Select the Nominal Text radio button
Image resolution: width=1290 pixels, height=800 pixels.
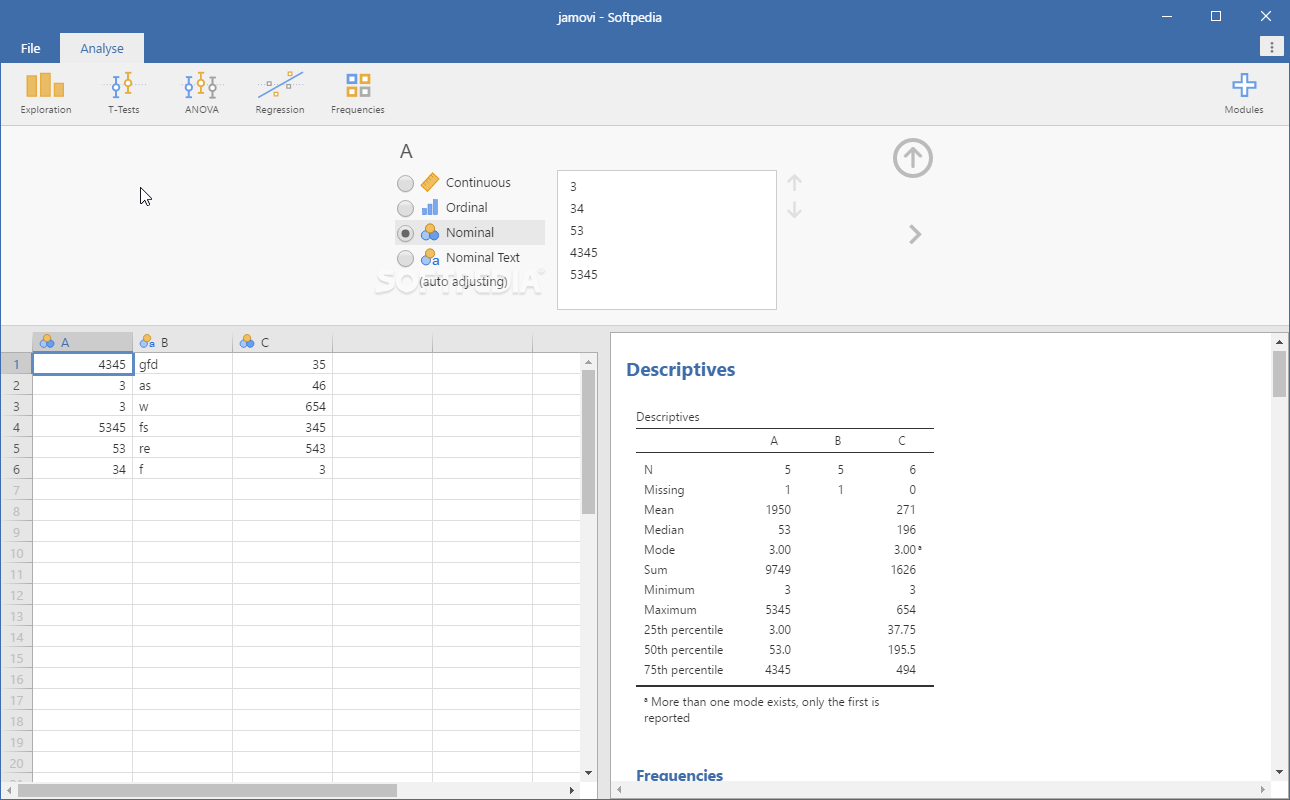(405, 258)
